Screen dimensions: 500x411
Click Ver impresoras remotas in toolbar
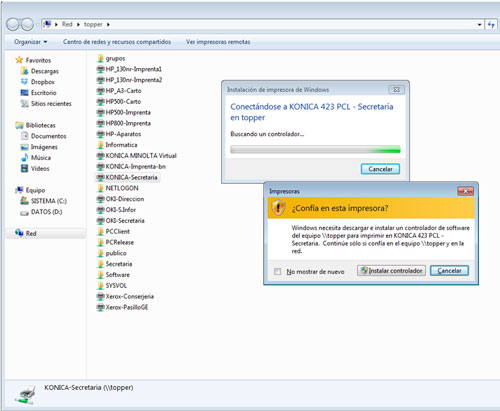pyautogui.click(x=218, y=42)
